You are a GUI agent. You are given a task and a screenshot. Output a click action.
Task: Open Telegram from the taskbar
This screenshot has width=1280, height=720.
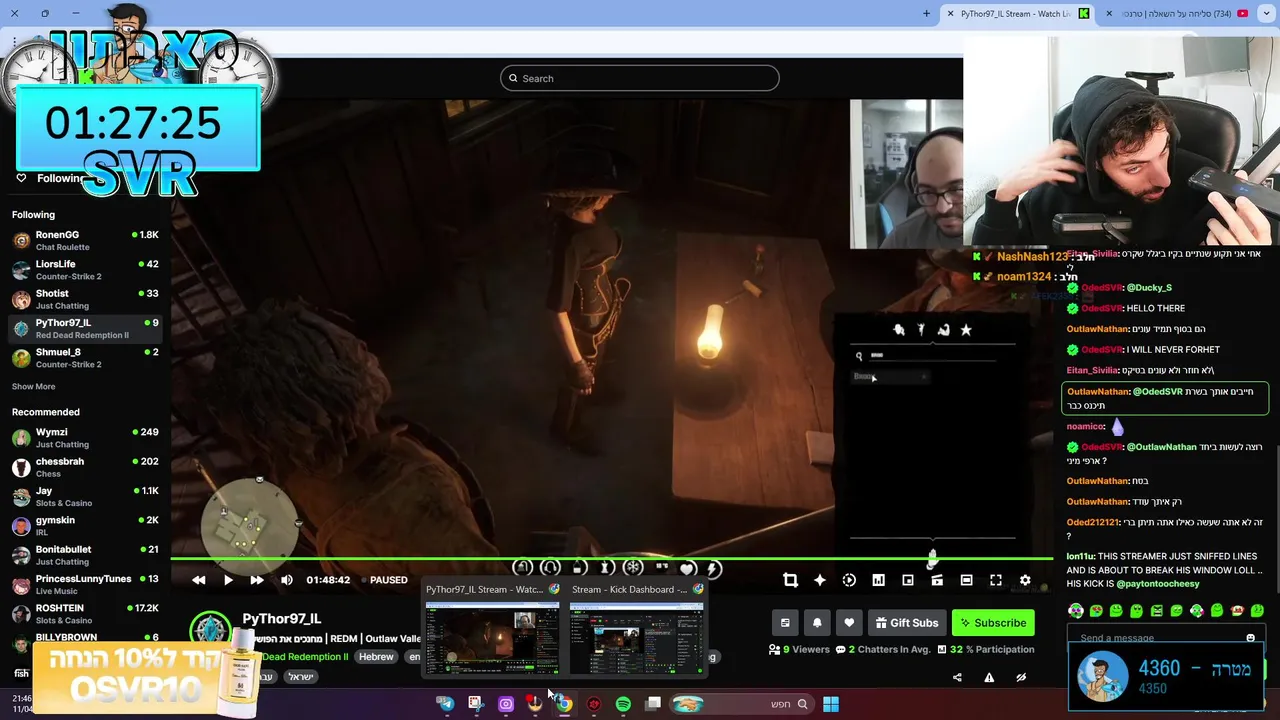(x=445, y=704)
